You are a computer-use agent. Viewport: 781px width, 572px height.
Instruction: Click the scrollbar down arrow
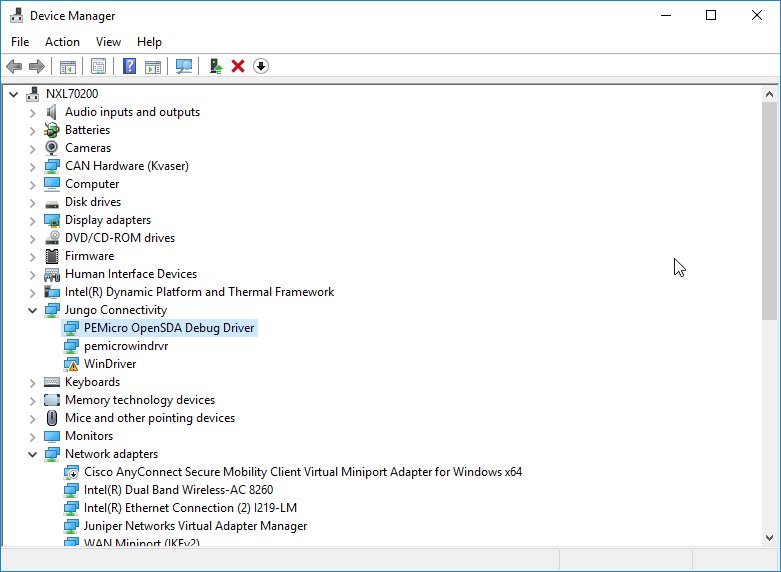770,538
